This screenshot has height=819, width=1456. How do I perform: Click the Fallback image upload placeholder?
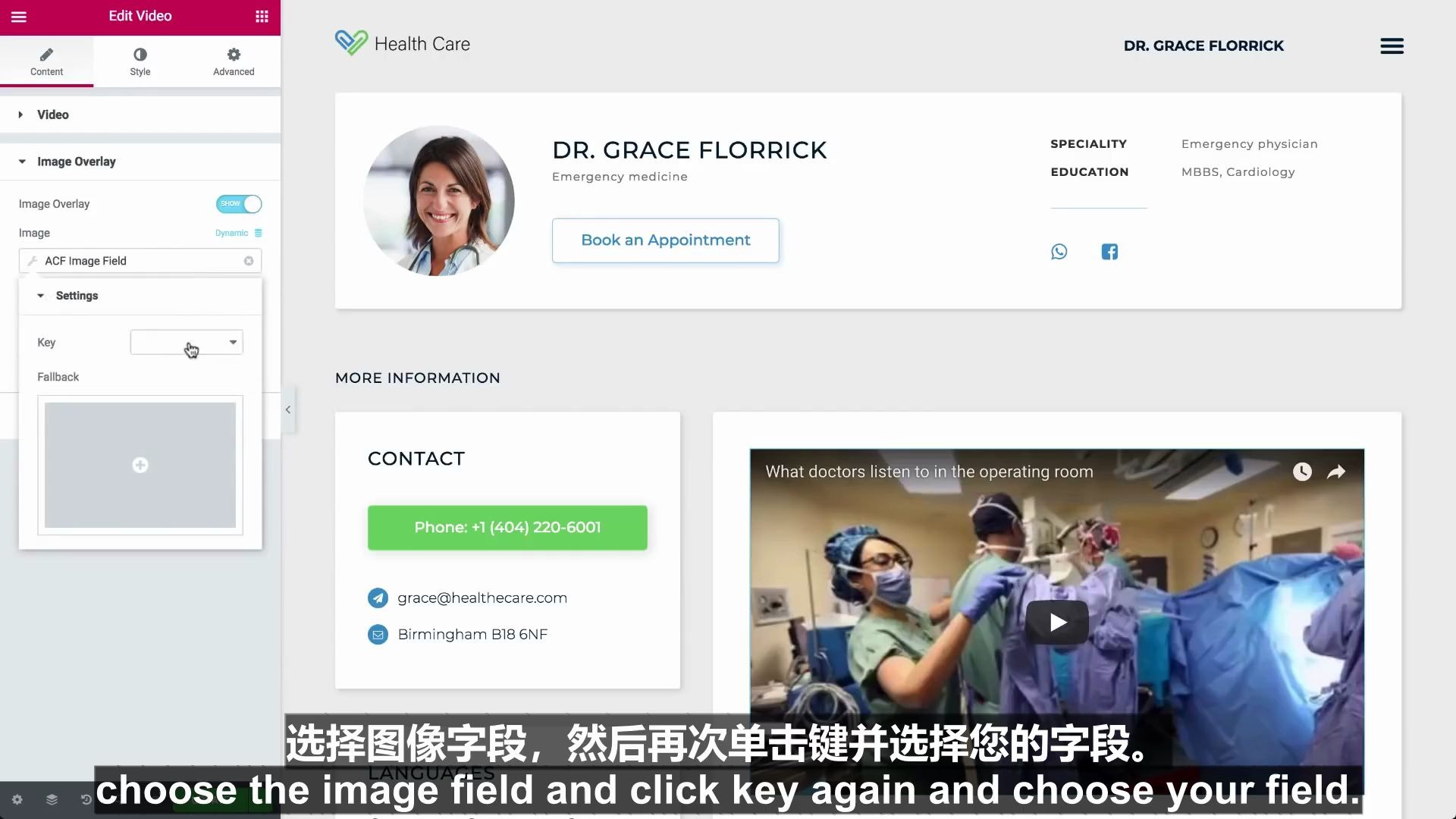click(x=140, y=464)
